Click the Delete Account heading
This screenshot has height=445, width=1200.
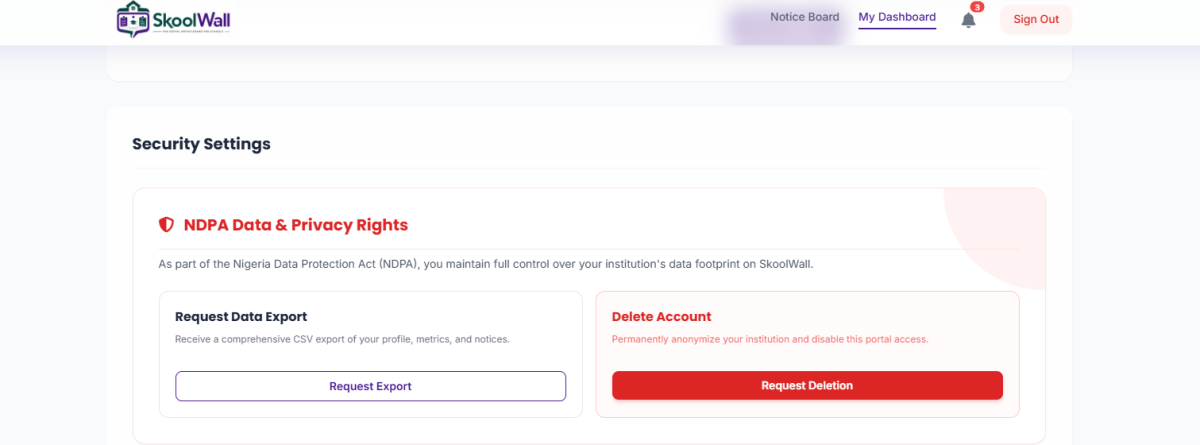click(661, 317)
